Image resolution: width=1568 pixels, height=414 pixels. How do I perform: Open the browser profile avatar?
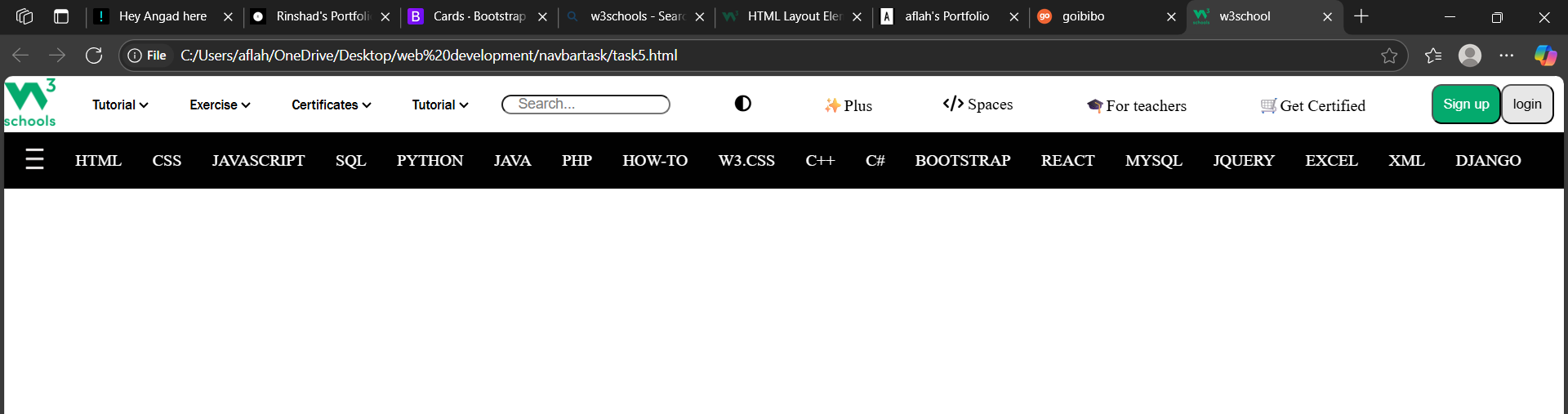pyautogui.click(x=1470, y=56)
